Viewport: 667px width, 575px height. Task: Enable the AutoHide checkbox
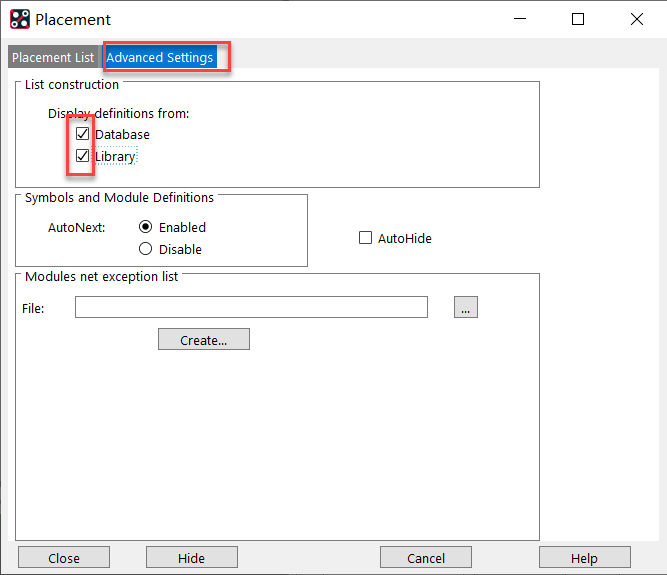(x=366, y=238)
